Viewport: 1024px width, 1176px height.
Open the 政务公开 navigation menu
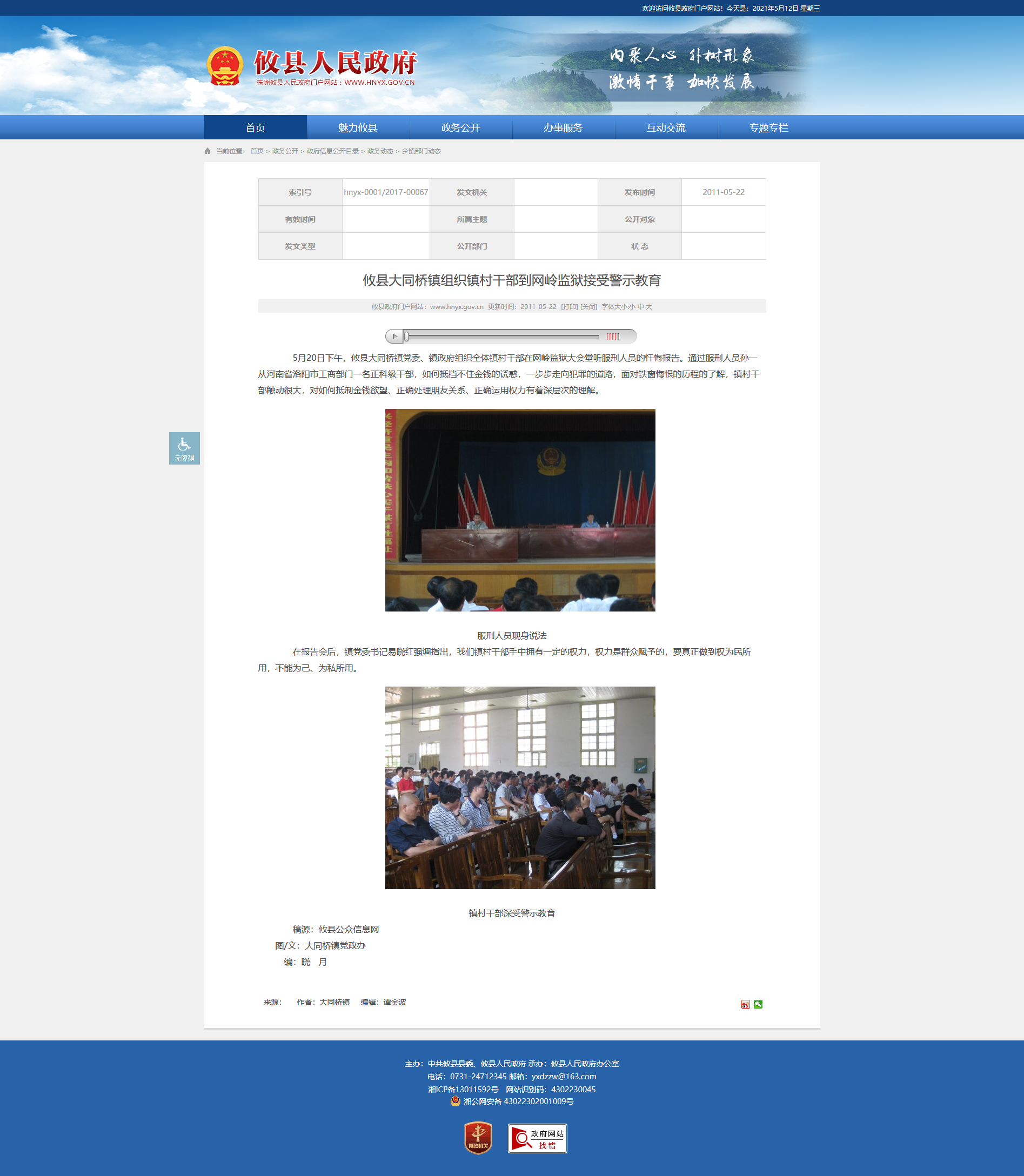point(460,128)
